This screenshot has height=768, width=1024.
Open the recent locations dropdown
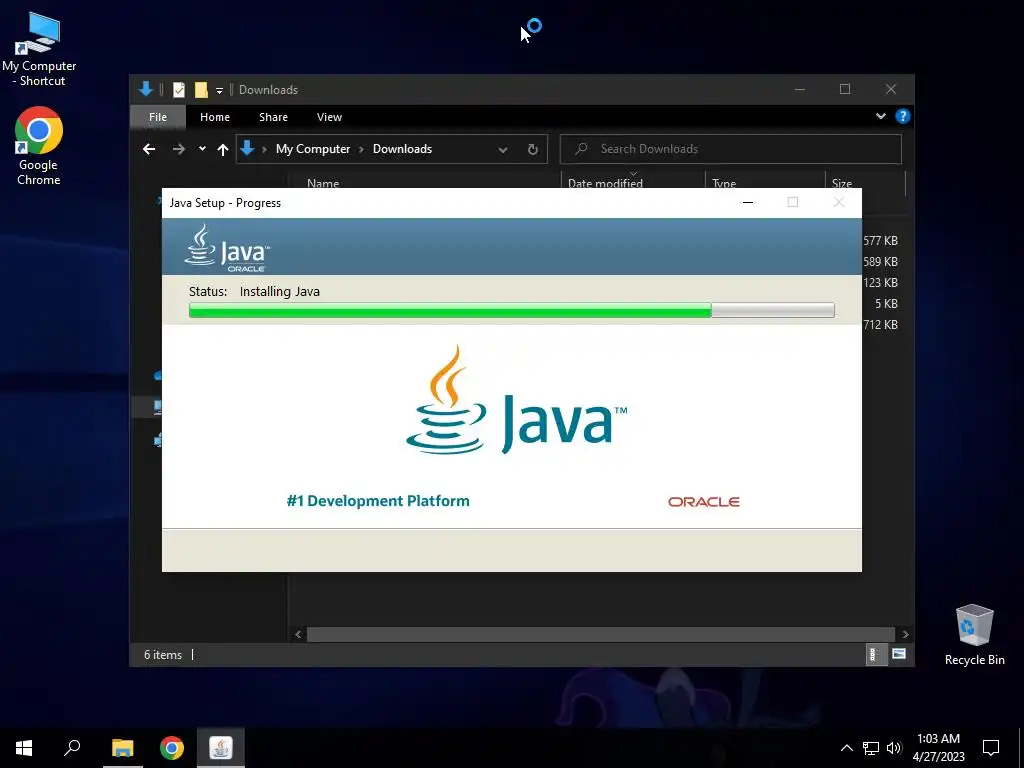pos(202,149)
